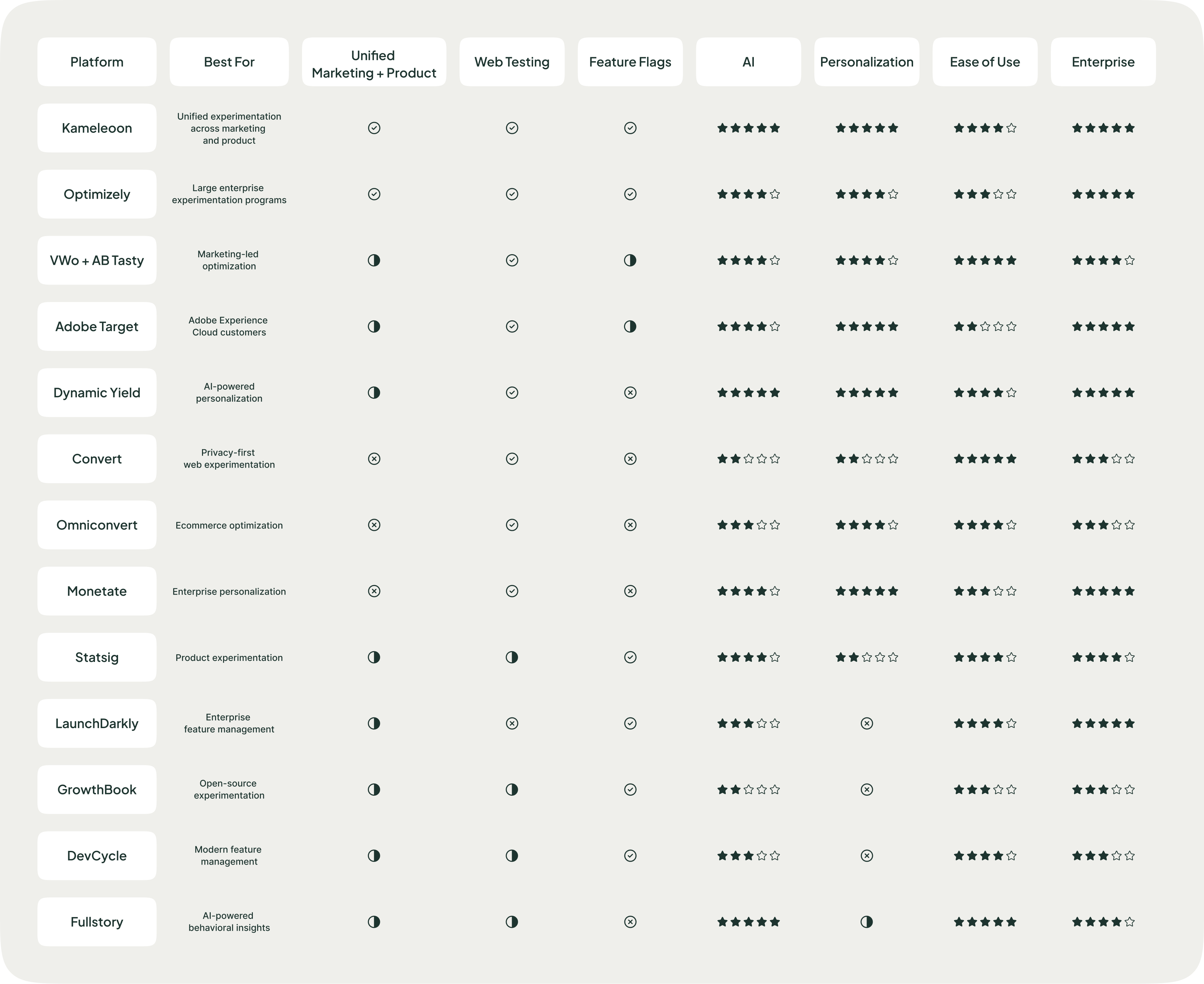Screen dimensions: 1204x984
Task: Click Kameleoon's Web Testing checkmark icon
Action: (512, 128)
